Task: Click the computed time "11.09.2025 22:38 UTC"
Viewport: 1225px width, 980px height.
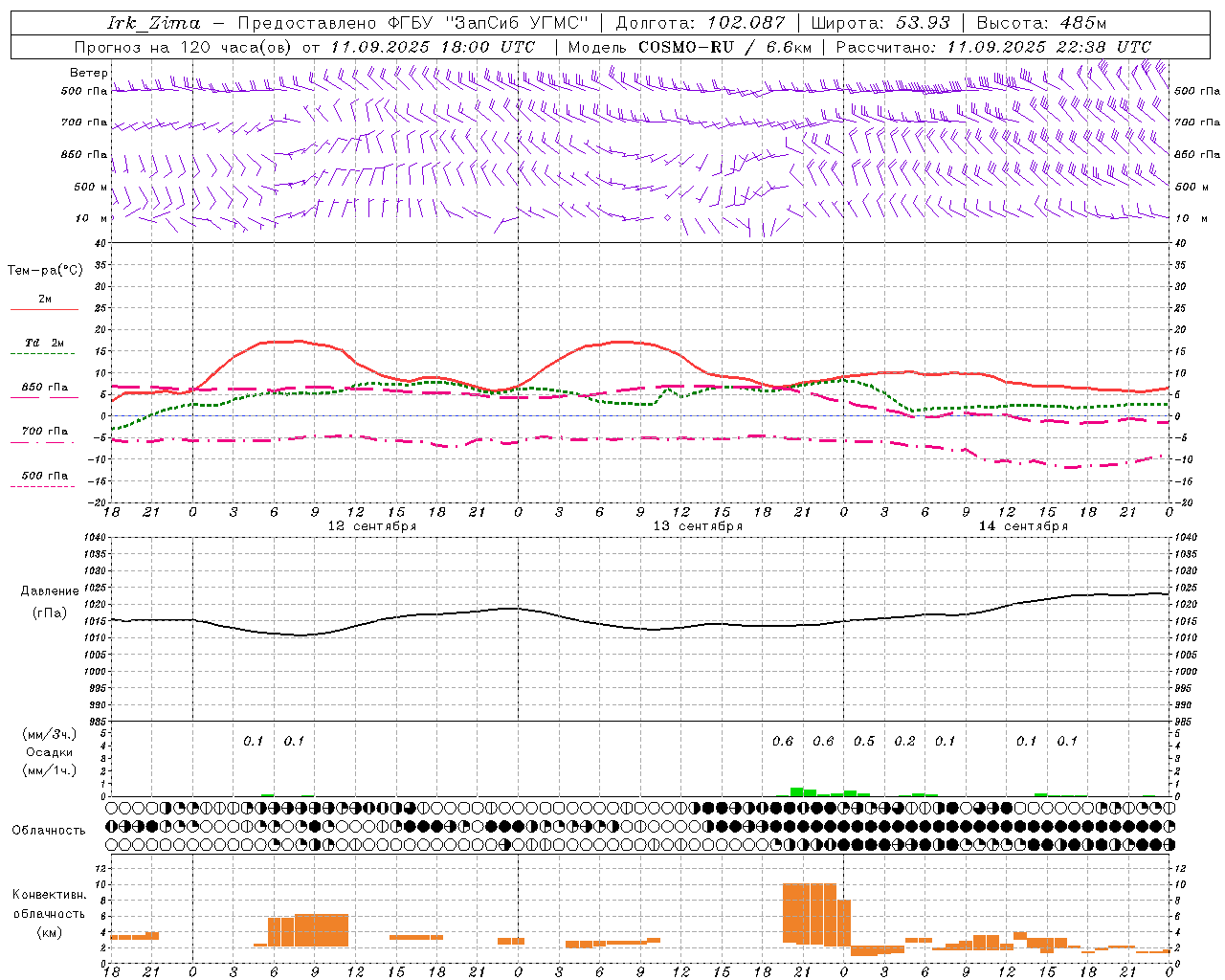Action: (x=1049, y=47)
